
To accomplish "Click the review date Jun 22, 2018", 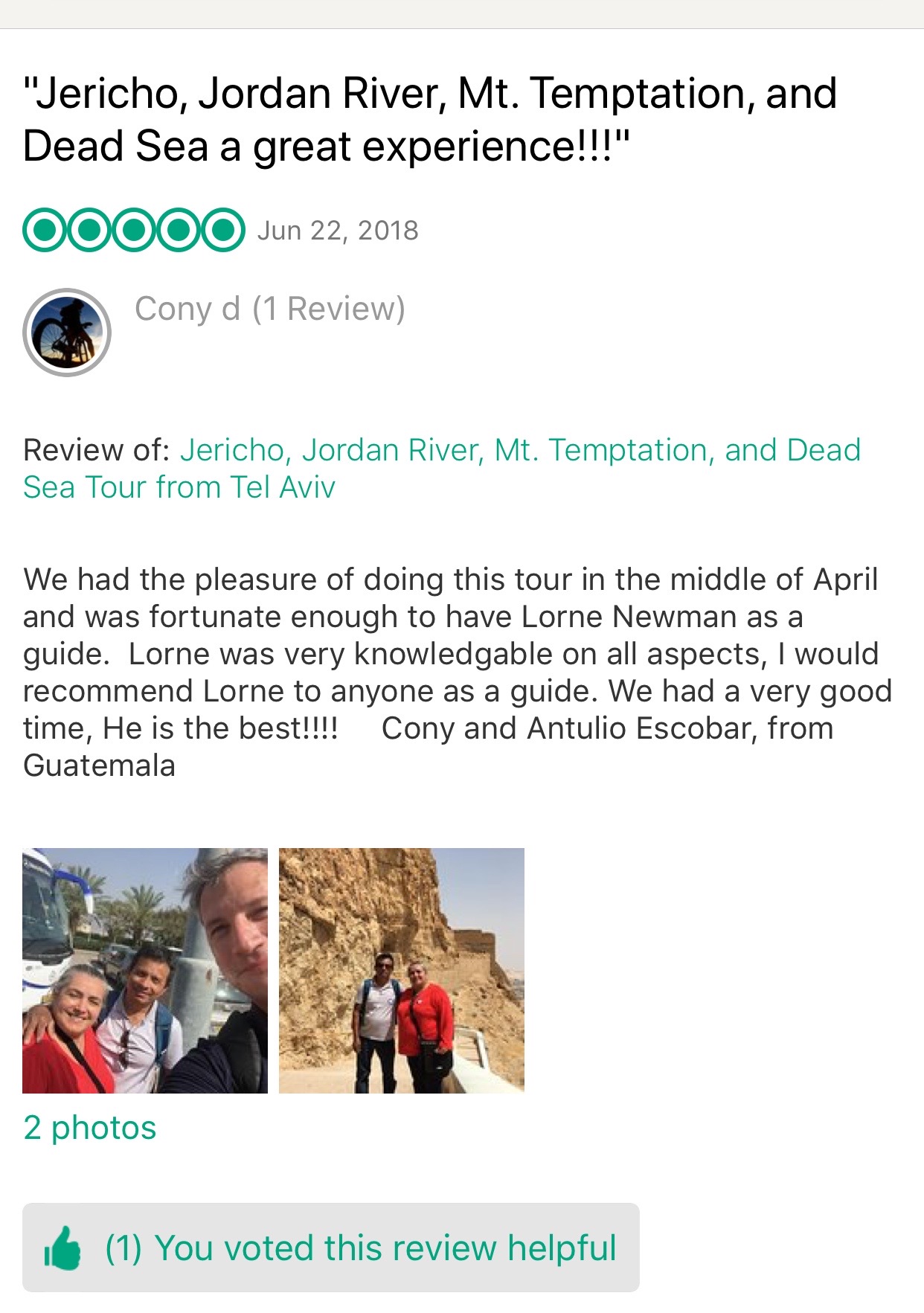I will tap(338, 231).
